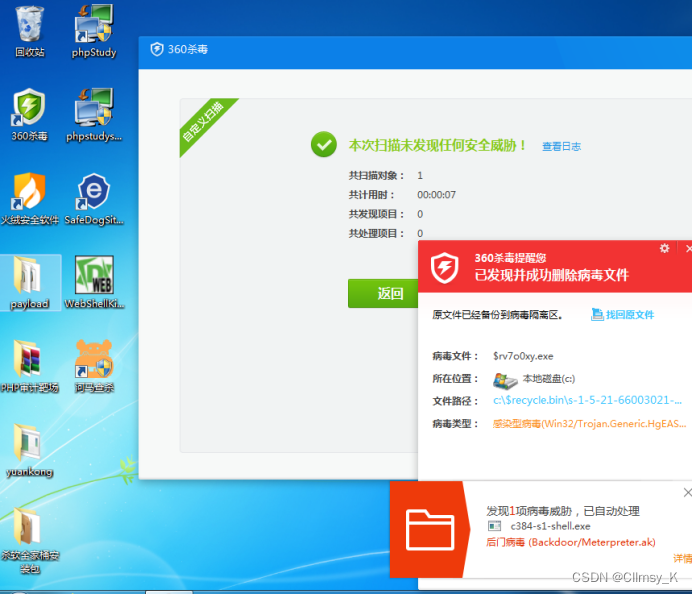
Task: Launch the 河马查杀 desktop shortcut
Action: 94,367
